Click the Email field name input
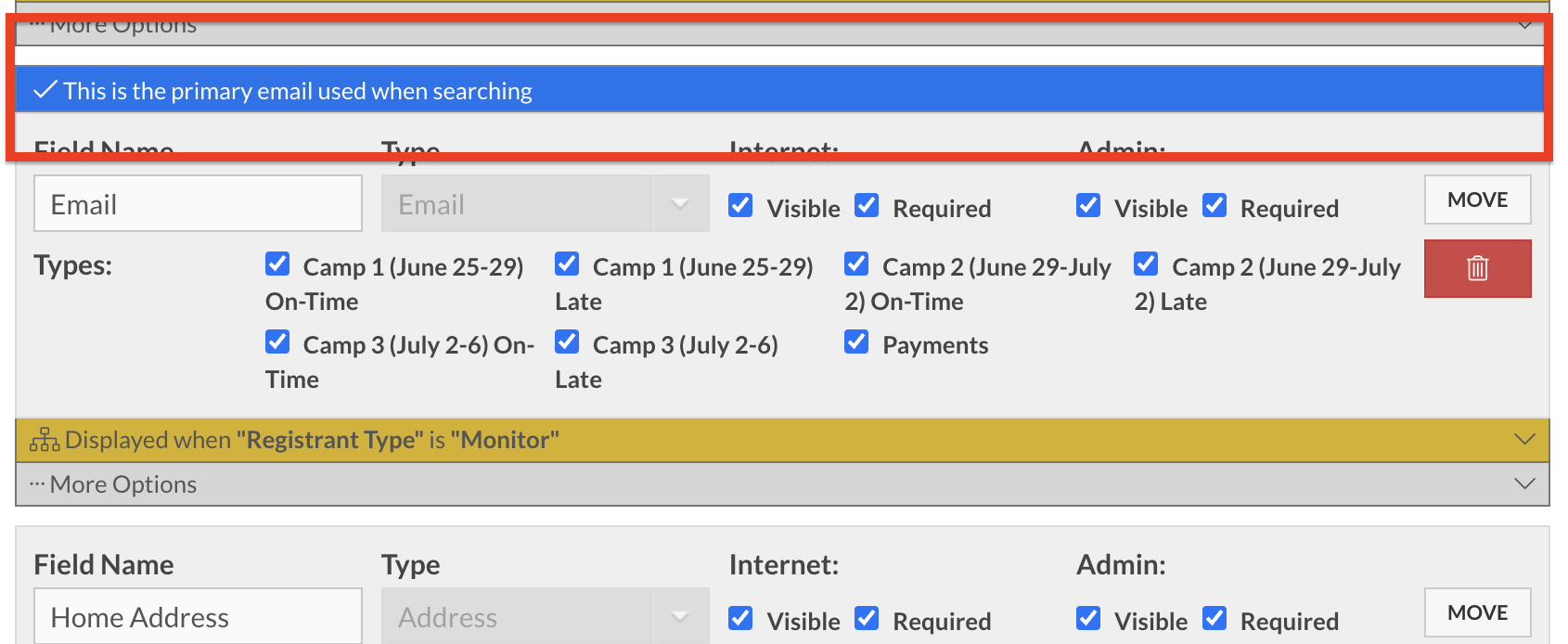Screen dimensions: 1568x644 [x=198, y=204]
